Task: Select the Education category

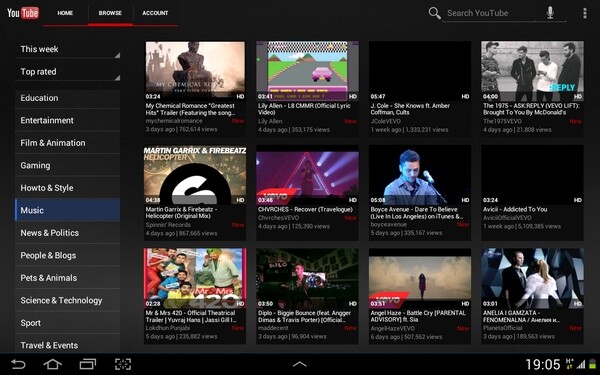Action: [x=67, y=98]
